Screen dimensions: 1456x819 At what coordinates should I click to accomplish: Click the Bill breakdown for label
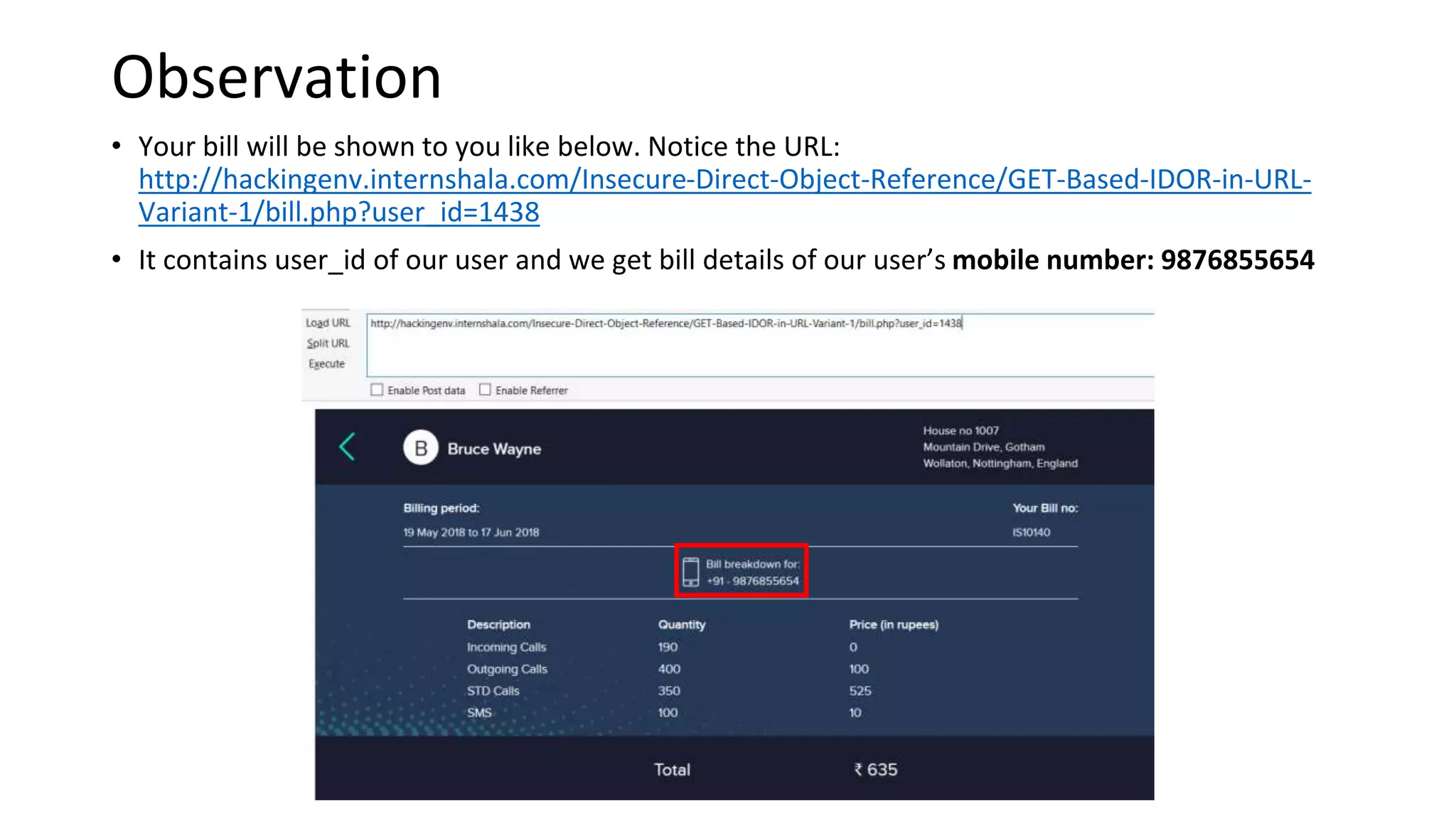[x=753, y=564]
